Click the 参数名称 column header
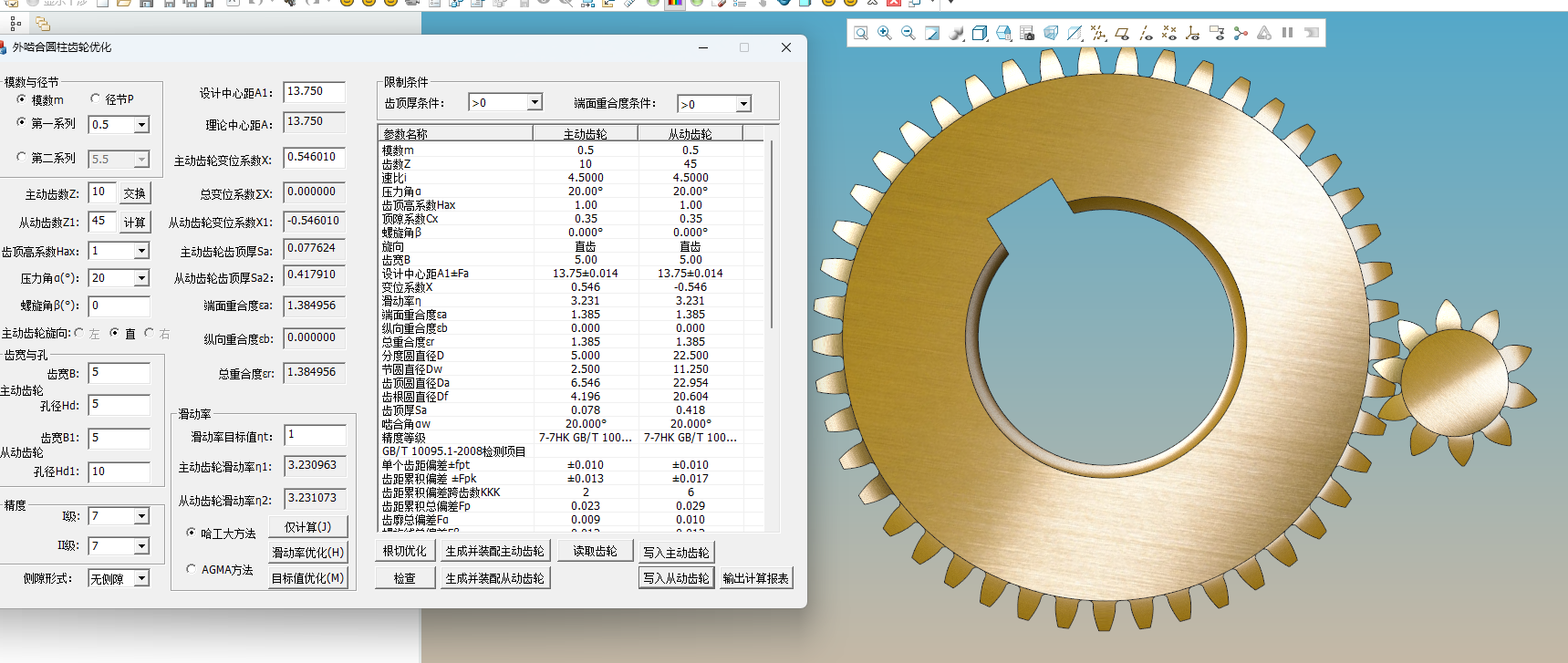The width and height of the screenshot is (1568, 663). 455,134
